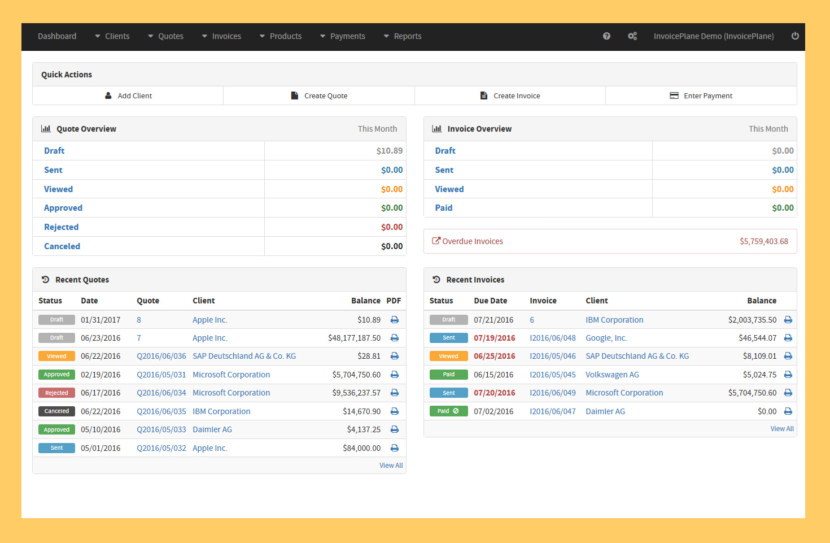
Task: Expand the Clients dropdown menu
Action: click(x=112, y=36)
